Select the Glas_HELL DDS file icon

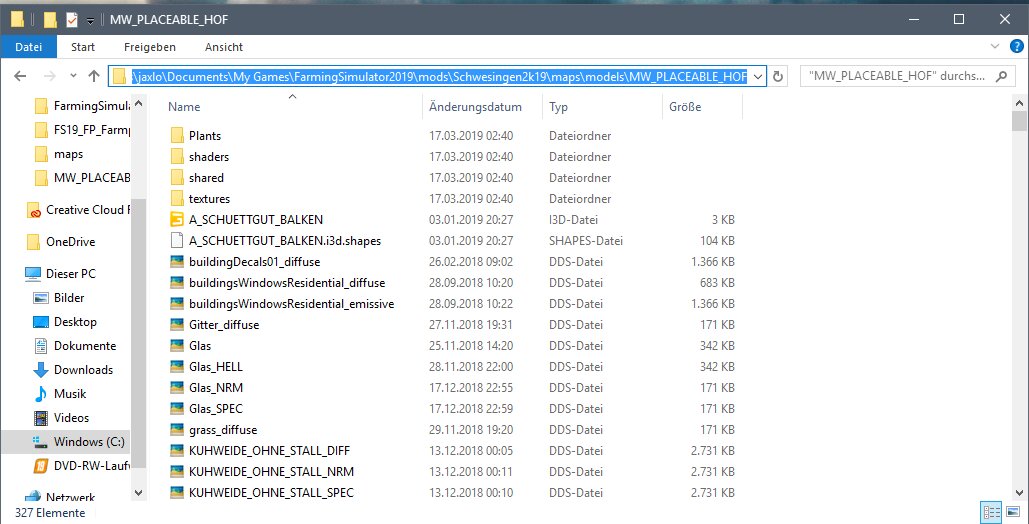[177, 367]
